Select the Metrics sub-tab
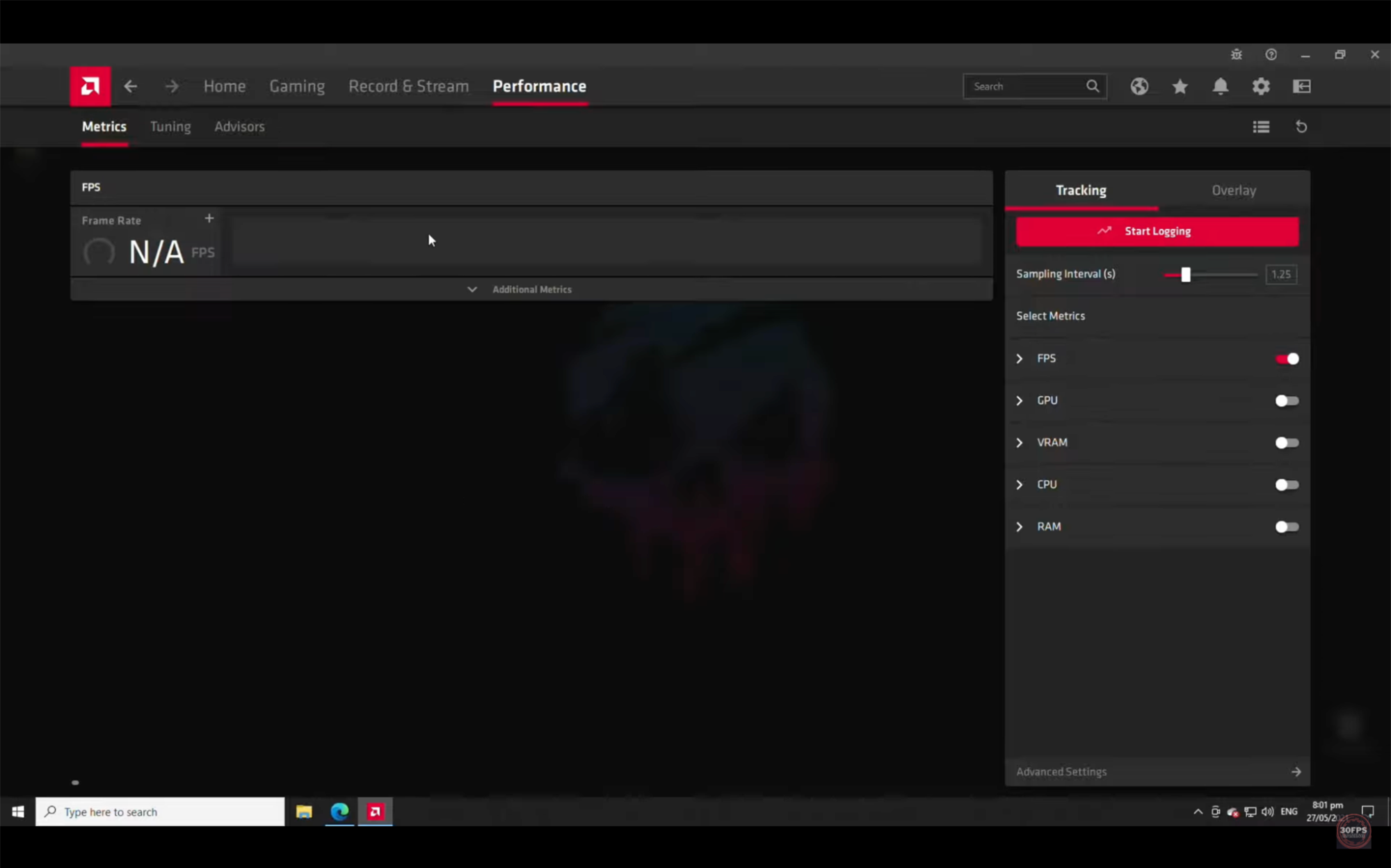Screen dimensions: 1391x868 pyautogui.click(x=104, y=127)
